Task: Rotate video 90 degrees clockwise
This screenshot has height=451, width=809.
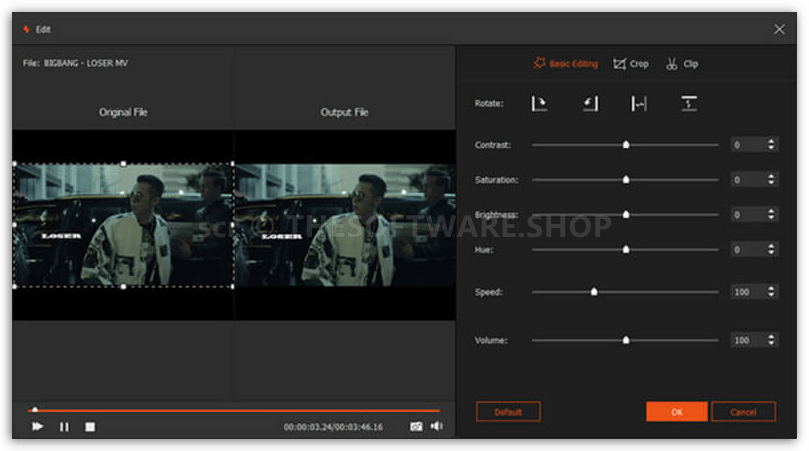Action: [539, 104]
